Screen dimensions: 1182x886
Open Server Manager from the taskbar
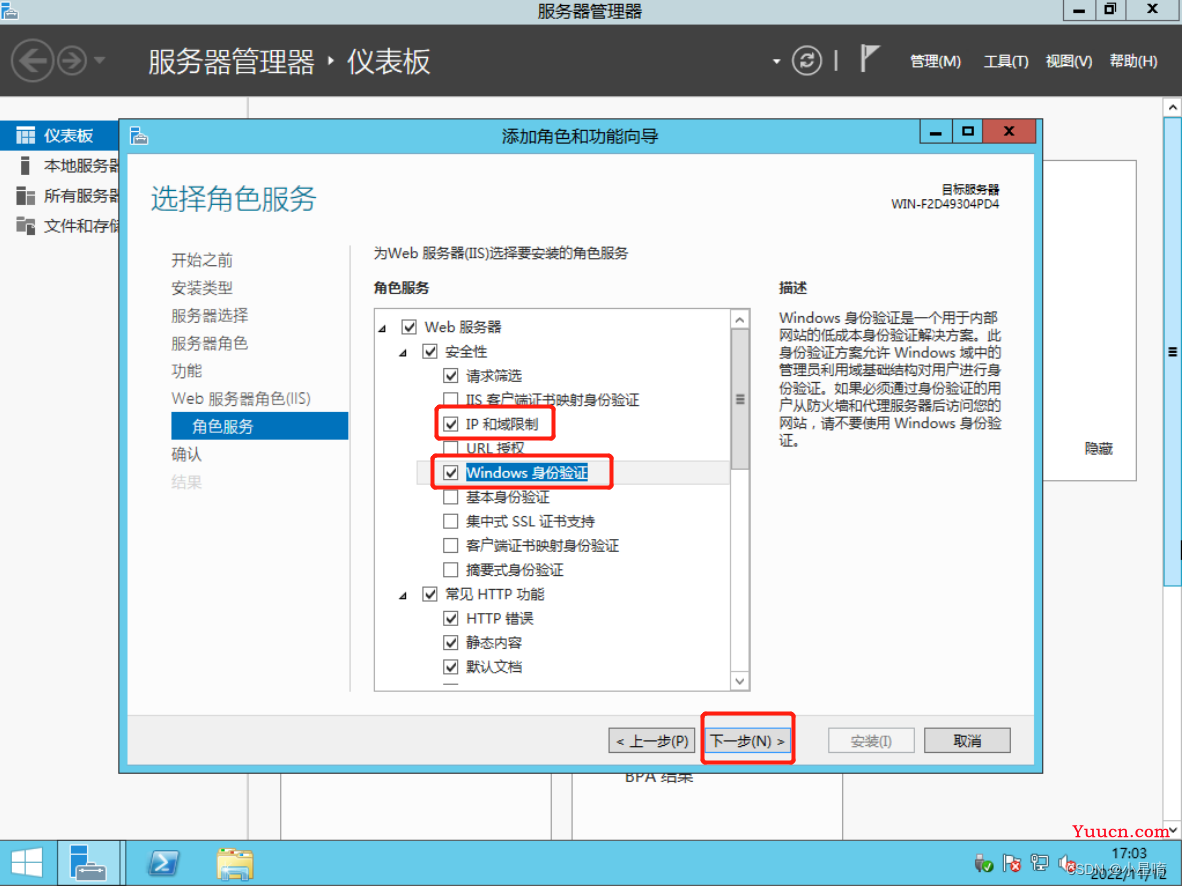pyautogui.click(x=89, y=863)
